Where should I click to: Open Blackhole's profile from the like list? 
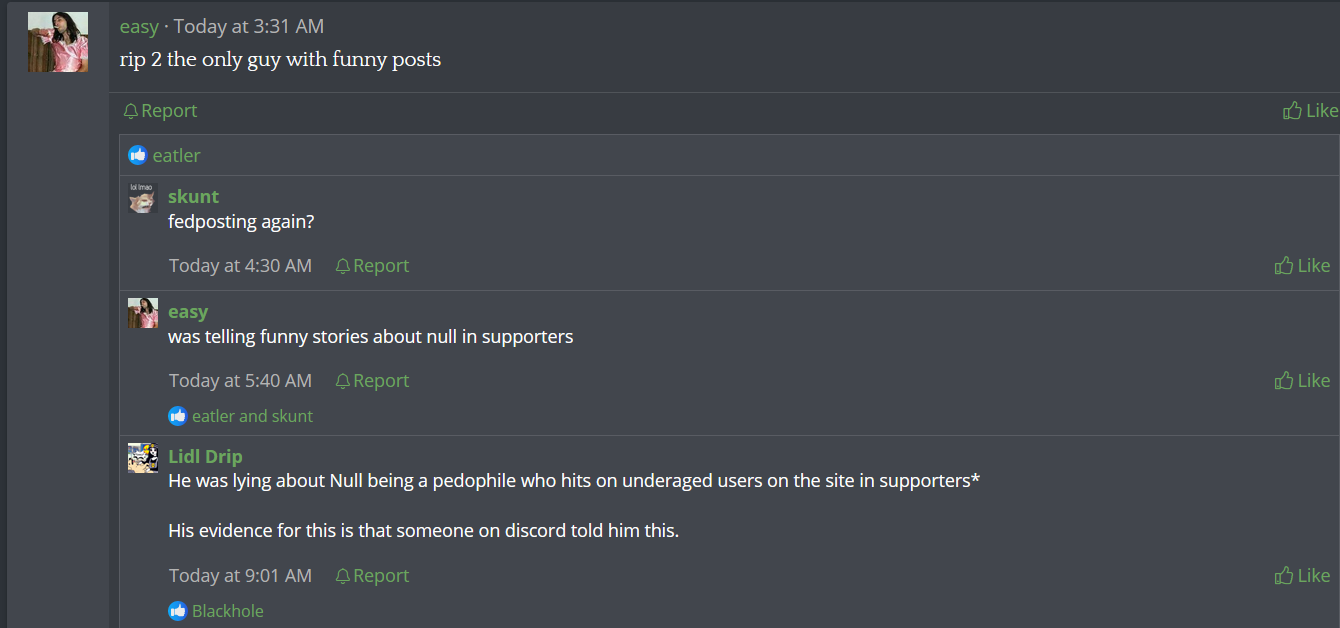point(228,611)
